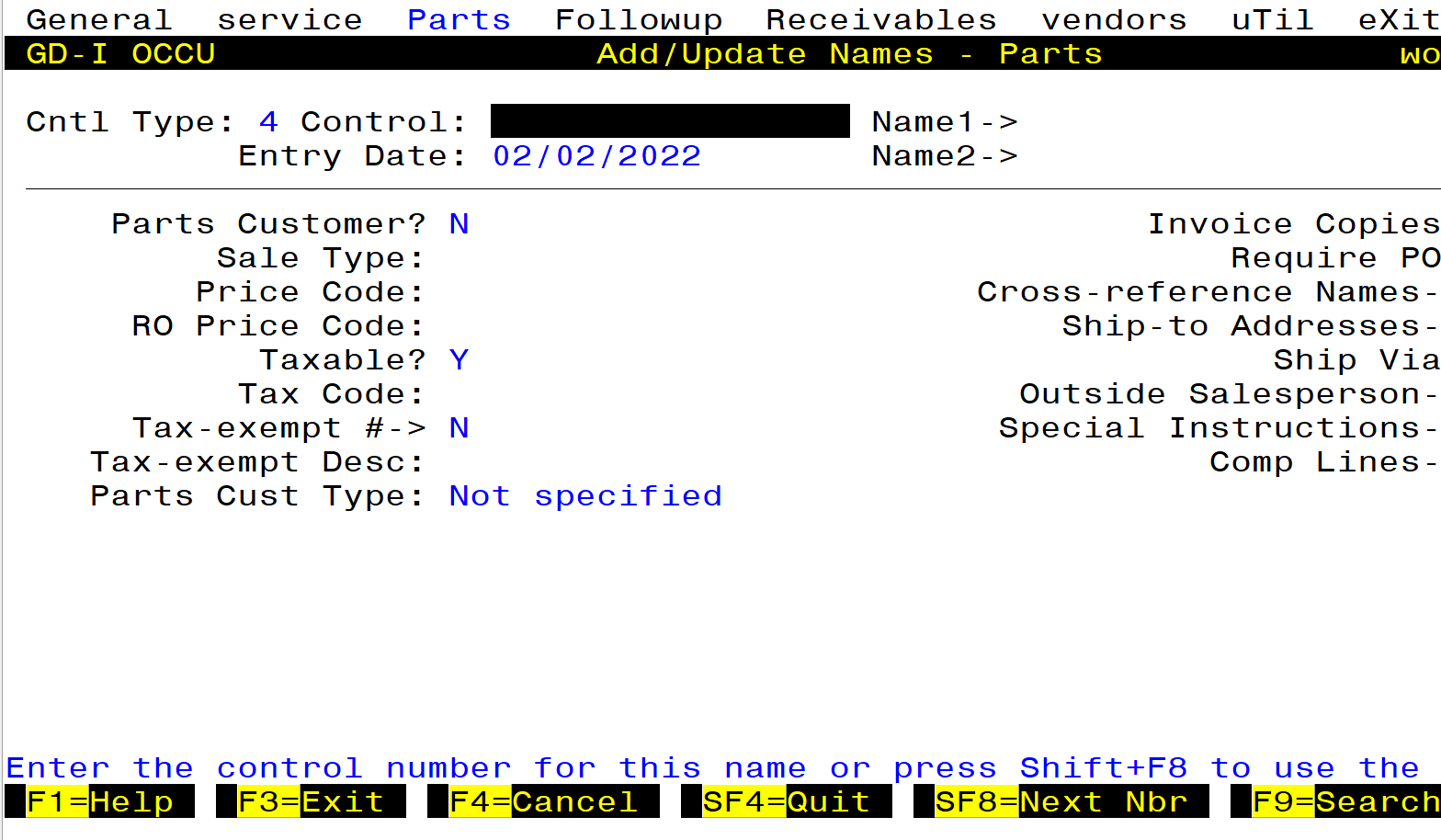Click the 'Invoice Copies' label
This screenshot has height=840, width=1441.
pyautogui.click(x=1294, y=223)
